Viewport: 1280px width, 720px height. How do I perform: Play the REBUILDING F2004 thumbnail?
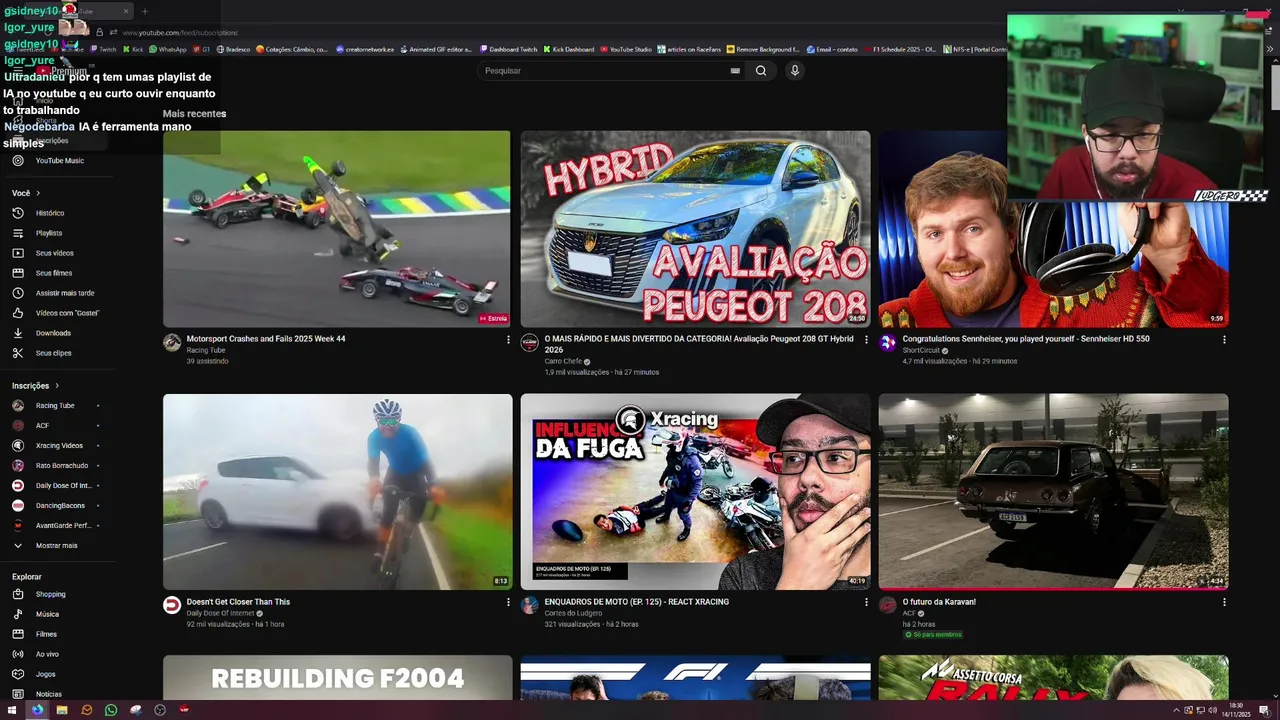point(338,678)
